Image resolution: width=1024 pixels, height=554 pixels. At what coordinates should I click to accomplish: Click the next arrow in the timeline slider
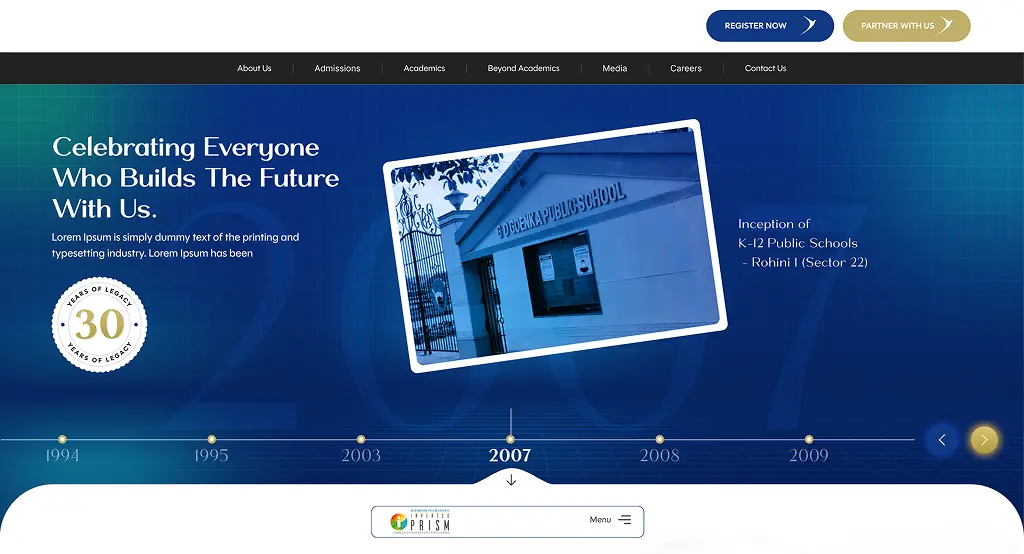(984, 440)
